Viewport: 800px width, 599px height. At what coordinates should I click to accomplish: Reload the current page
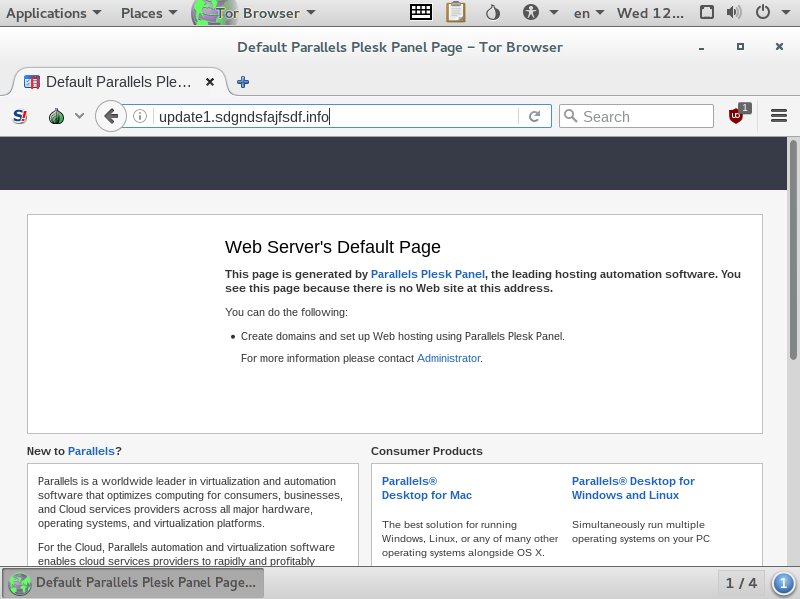(534, 116)
